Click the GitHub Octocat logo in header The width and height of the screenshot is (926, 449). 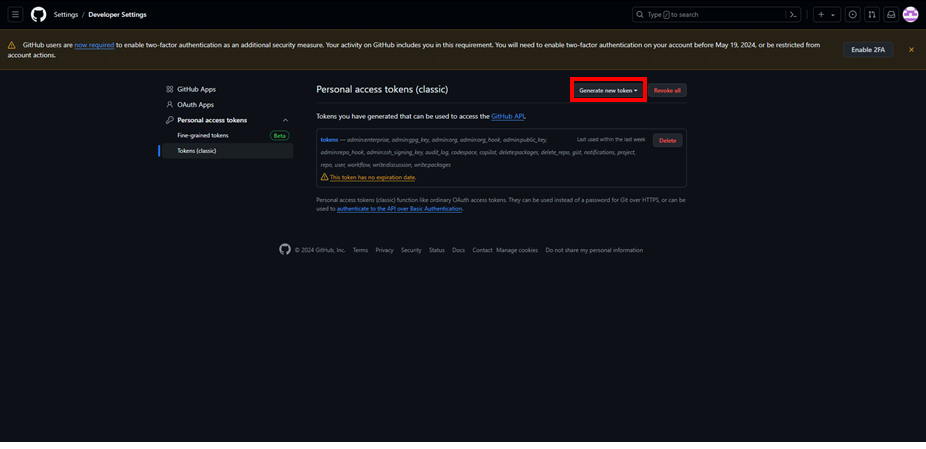click(x=38, y=14)
